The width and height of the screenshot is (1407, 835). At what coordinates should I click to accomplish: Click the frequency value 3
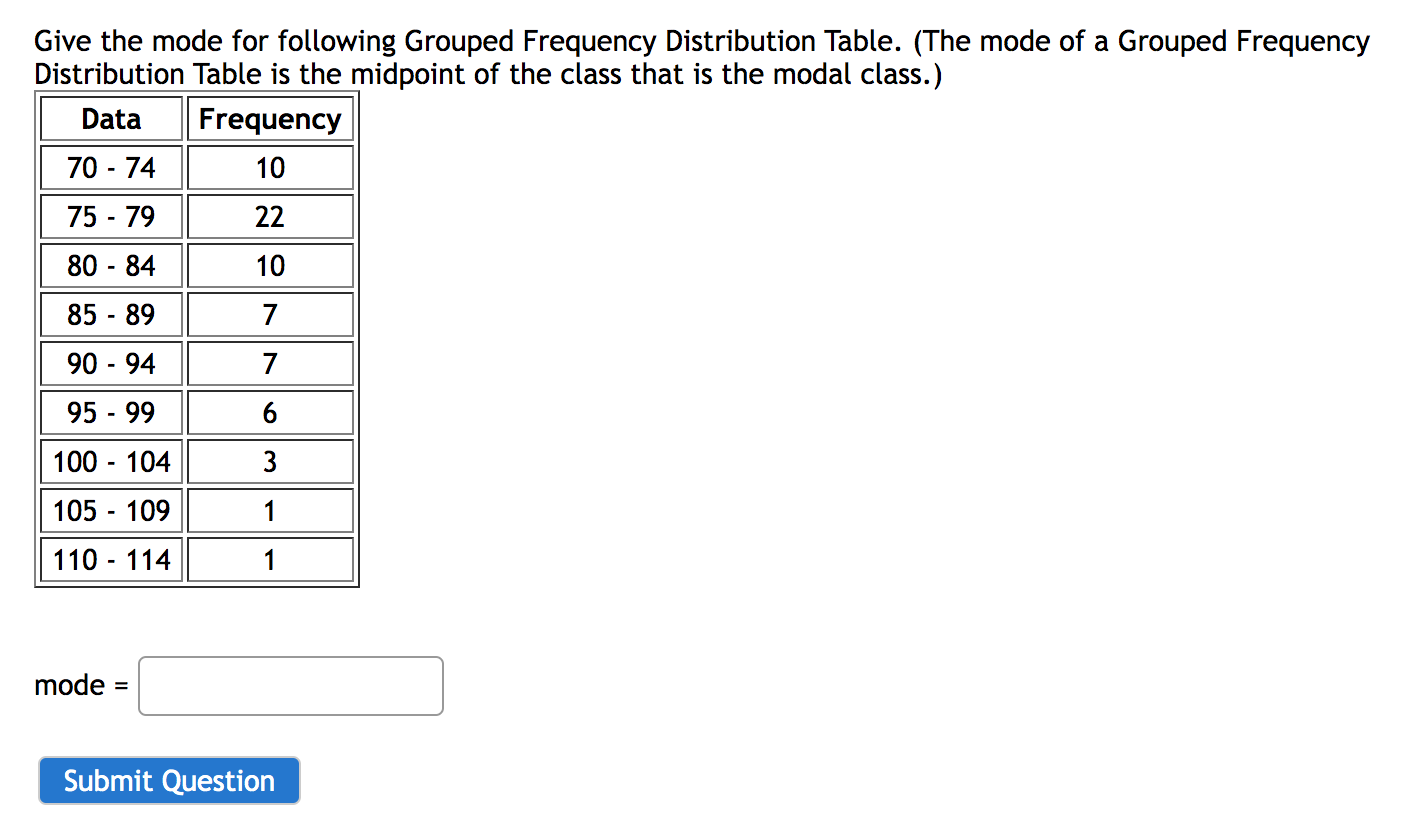[x=270, y=461]
